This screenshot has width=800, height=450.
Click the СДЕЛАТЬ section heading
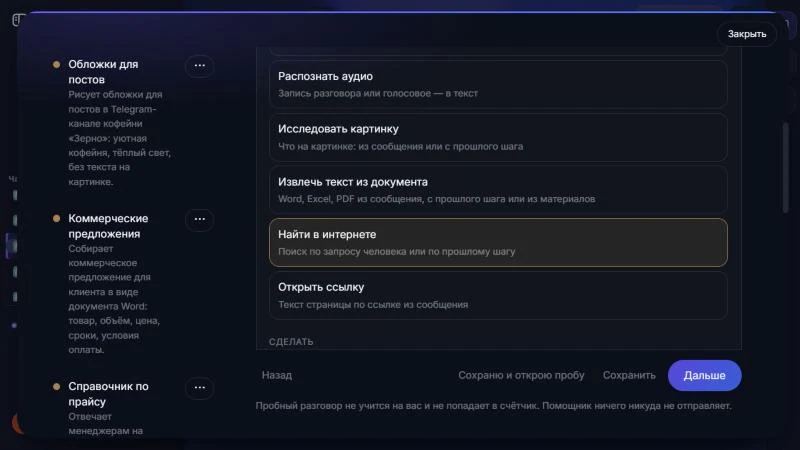(x=291, y=341)
